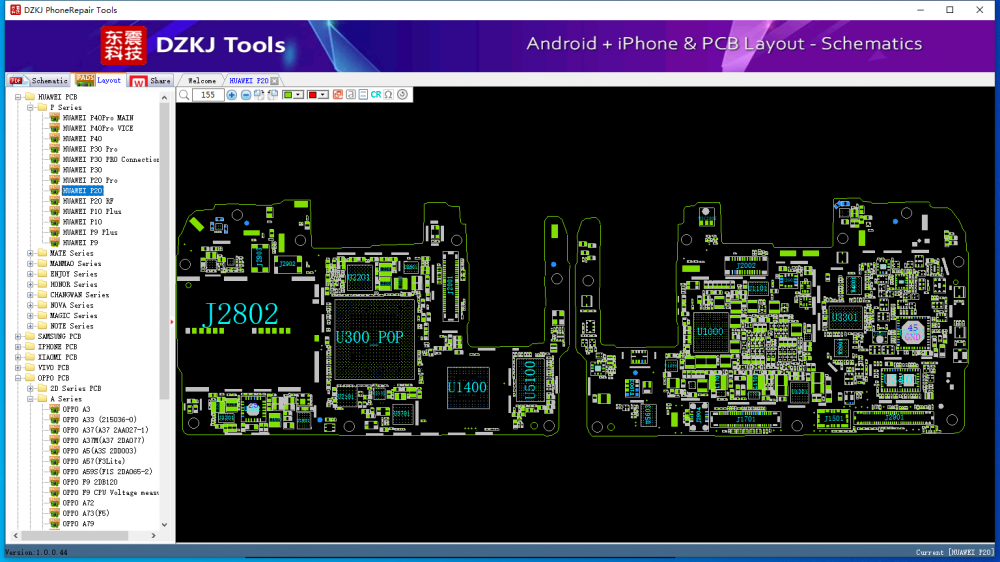1000x562 pixels.
Task: Open the red color dropdown arrow
Action: pos(323,95)
